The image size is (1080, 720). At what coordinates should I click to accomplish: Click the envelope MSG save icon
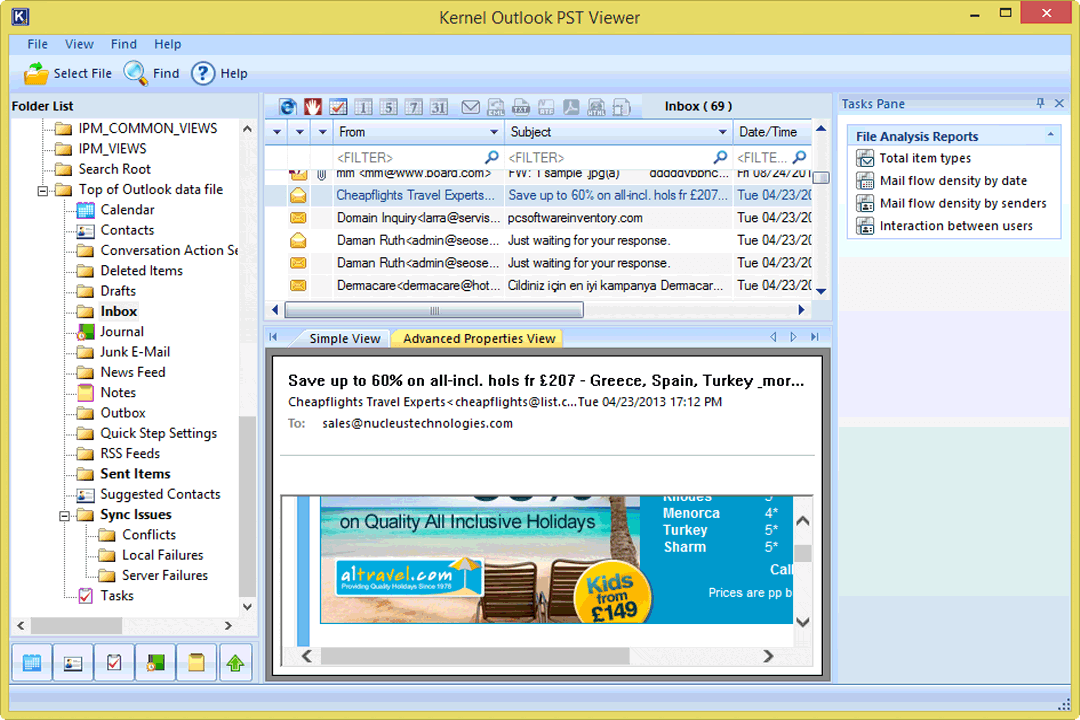[470, 107]
